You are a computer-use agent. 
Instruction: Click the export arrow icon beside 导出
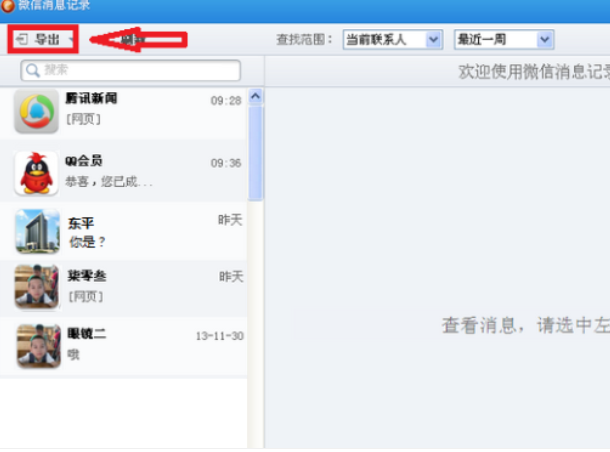coord(21,39)
